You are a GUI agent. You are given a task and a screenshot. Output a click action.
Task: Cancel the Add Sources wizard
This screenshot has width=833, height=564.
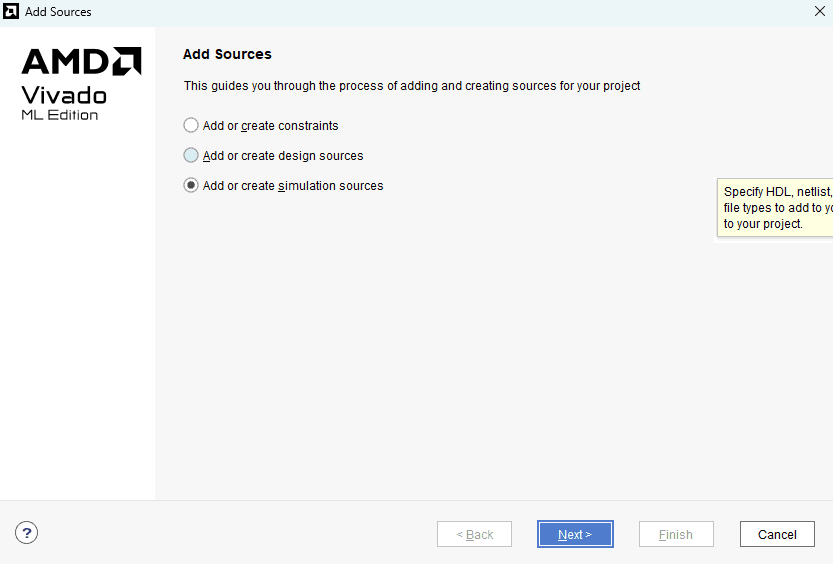[777, 534]
